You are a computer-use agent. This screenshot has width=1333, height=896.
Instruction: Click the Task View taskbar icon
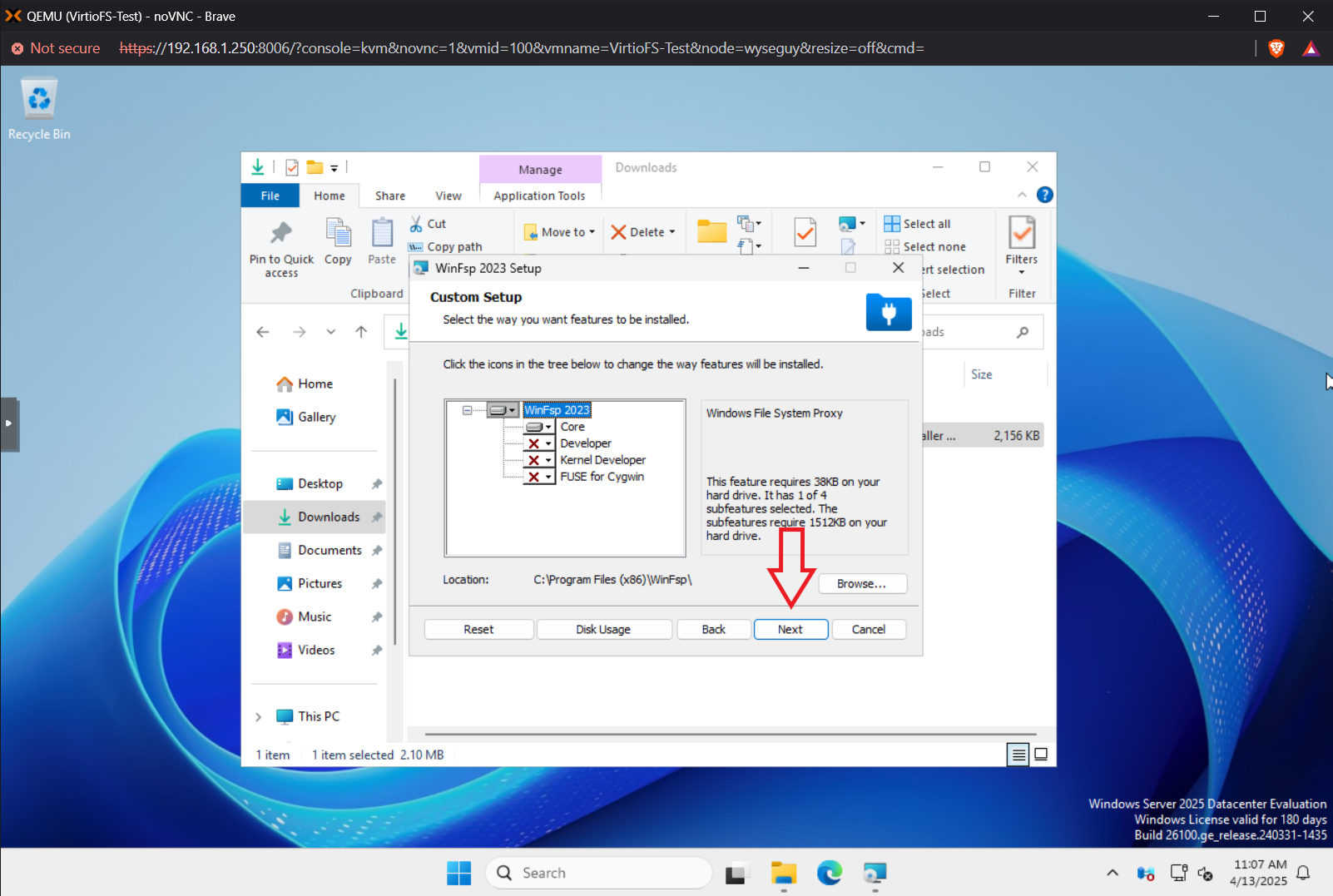[x=736, y=874]
